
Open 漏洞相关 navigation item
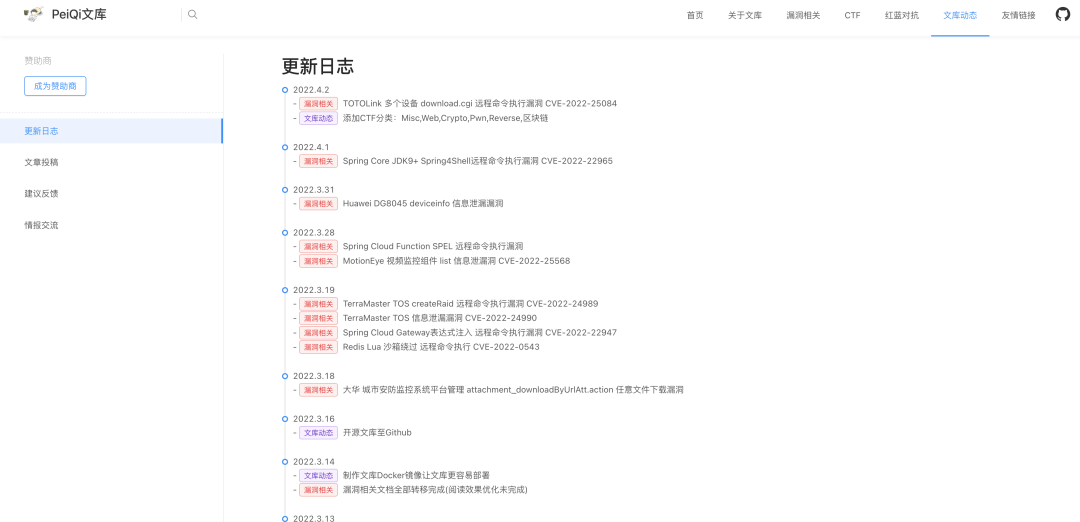[803, 15]
